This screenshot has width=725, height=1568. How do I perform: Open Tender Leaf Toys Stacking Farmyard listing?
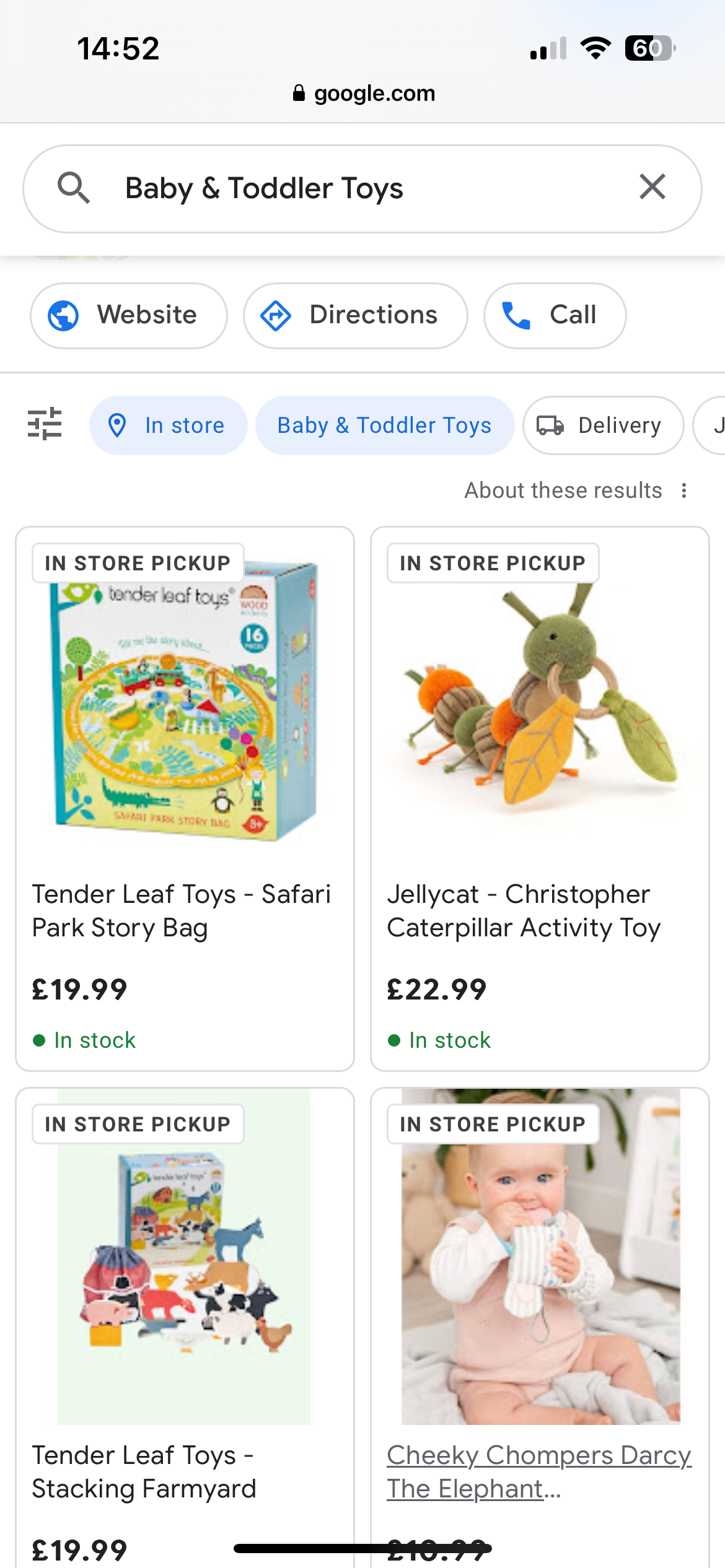(144, 1471)
